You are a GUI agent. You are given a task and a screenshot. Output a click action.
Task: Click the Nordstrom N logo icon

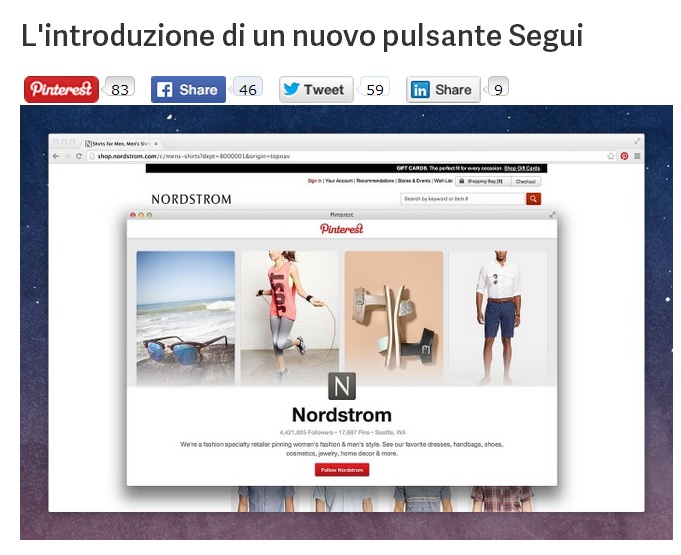[342, 386]
